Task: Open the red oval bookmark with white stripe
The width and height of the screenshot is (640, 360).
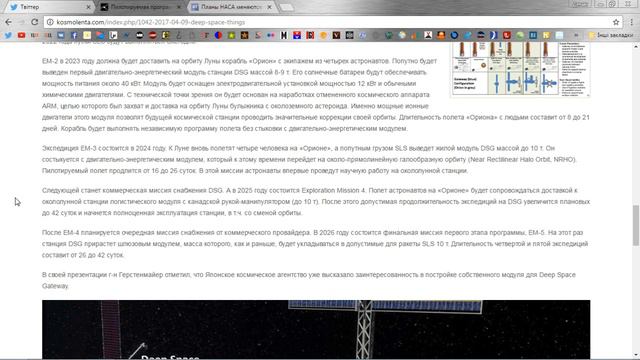Action: (x=153, y=36)
